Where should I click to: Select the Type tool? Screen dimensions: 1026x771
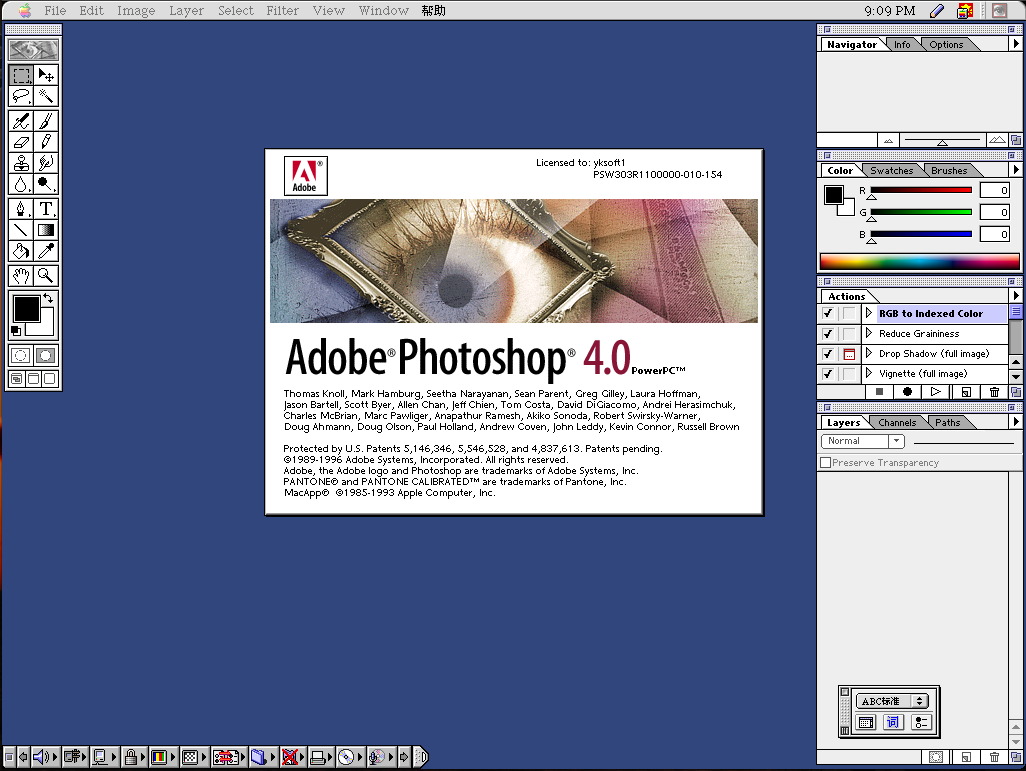[x=46, y=209]
